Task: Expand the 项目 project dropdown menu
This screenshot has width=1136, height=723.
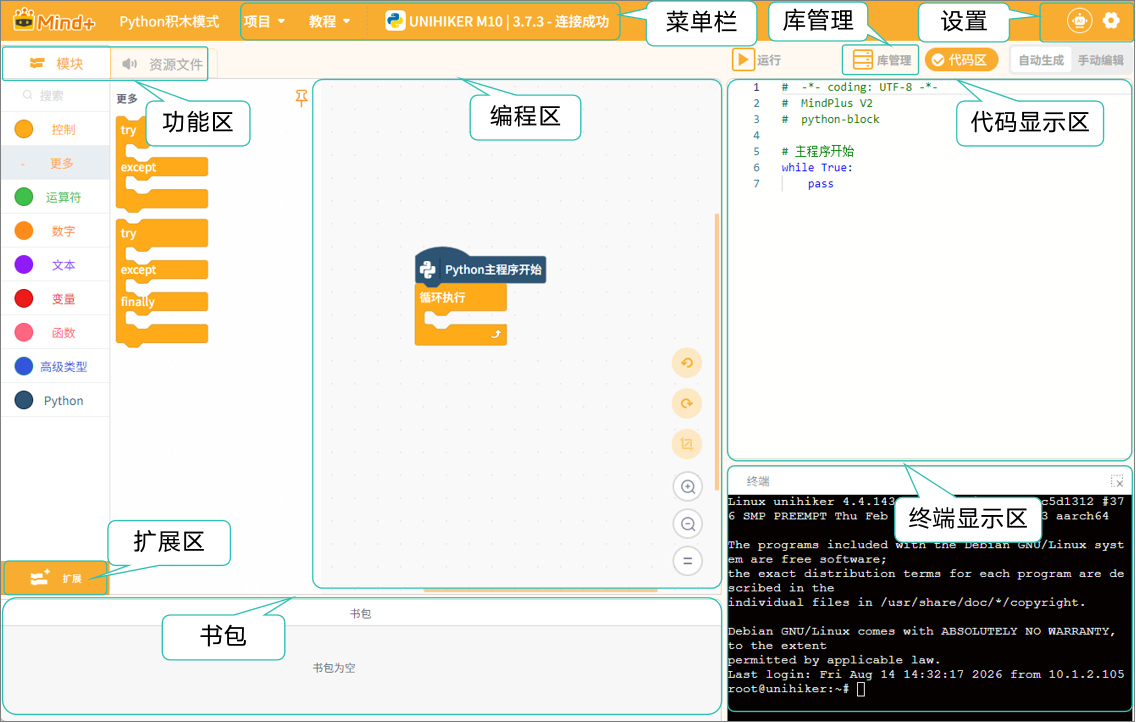Action: click(264, 22)
